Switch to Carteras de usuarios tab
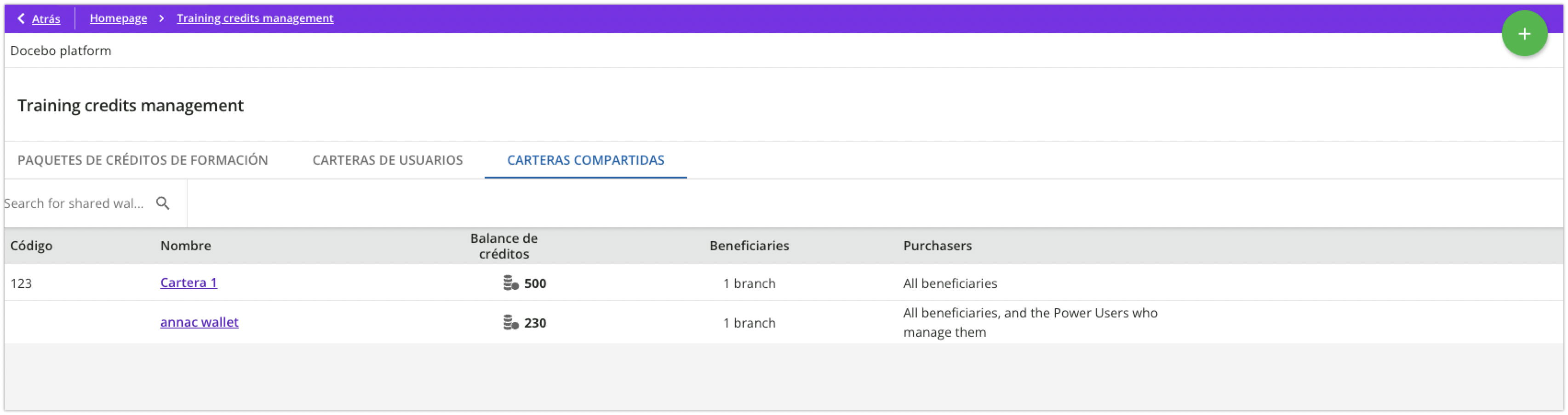Image resolution: width=1568 pixels, height=415 pixels. (387, 160)
